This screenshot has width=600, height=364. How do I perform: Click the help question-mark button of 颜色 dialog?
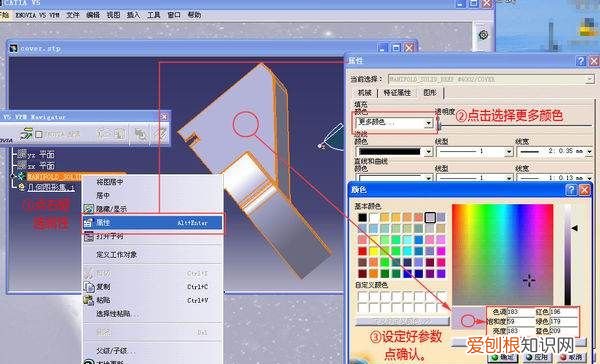pos(571,190)
